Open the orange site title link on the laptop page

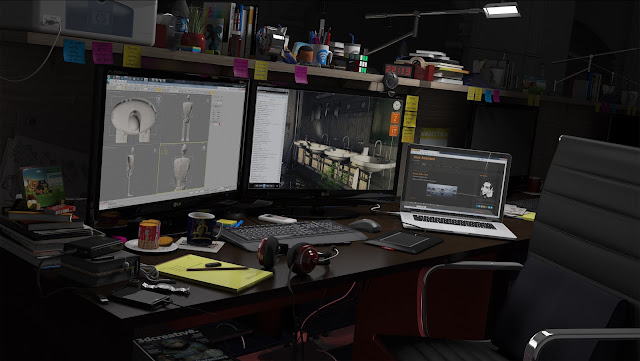[x=424, y=158]
